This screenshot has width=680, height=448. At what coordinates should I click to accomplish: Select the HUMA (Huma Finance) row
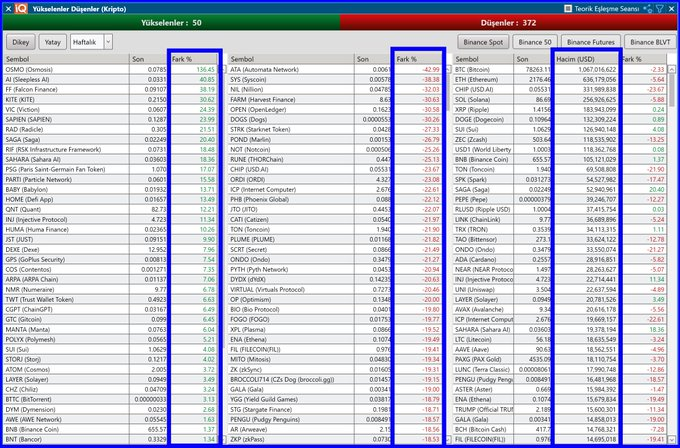pyautogui.click(x=110, y=229)
